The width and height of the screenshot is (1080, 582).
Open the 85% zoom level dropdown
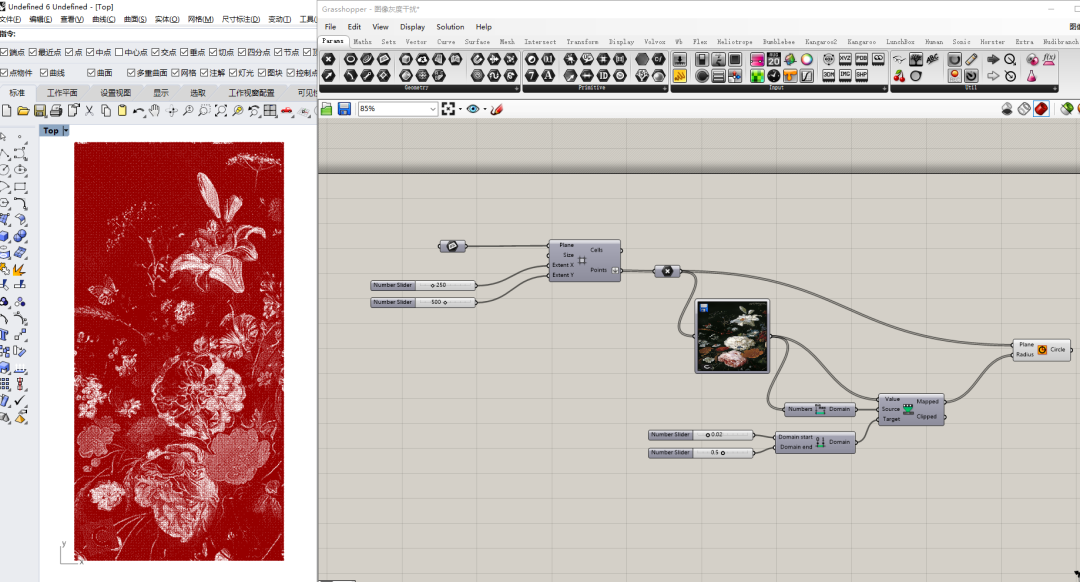click(x=433, y=109)
